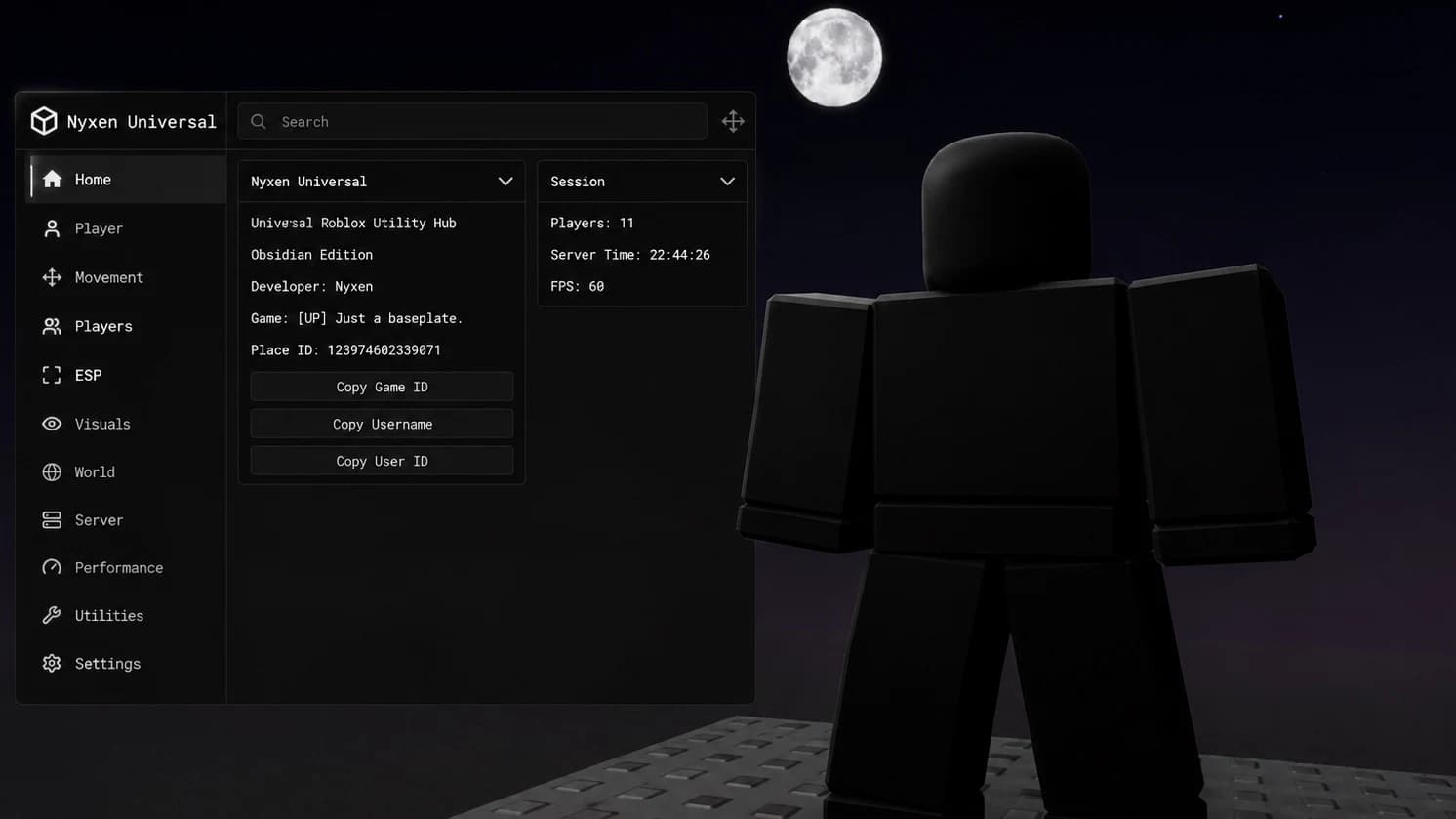
Task: Select the Performance tab label
Action: [119, 567]
